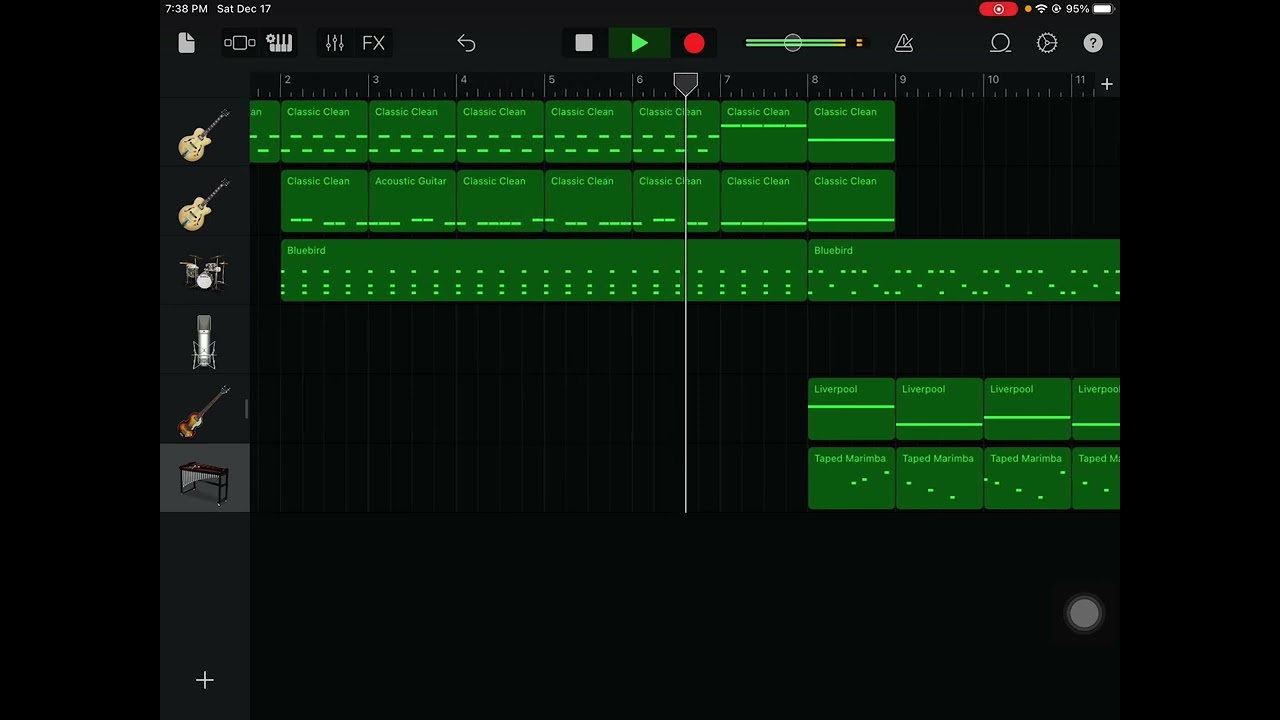Viewport: 1280px width, 720px height.
Task: Select the drum kit track header
Action: [204, 270]
